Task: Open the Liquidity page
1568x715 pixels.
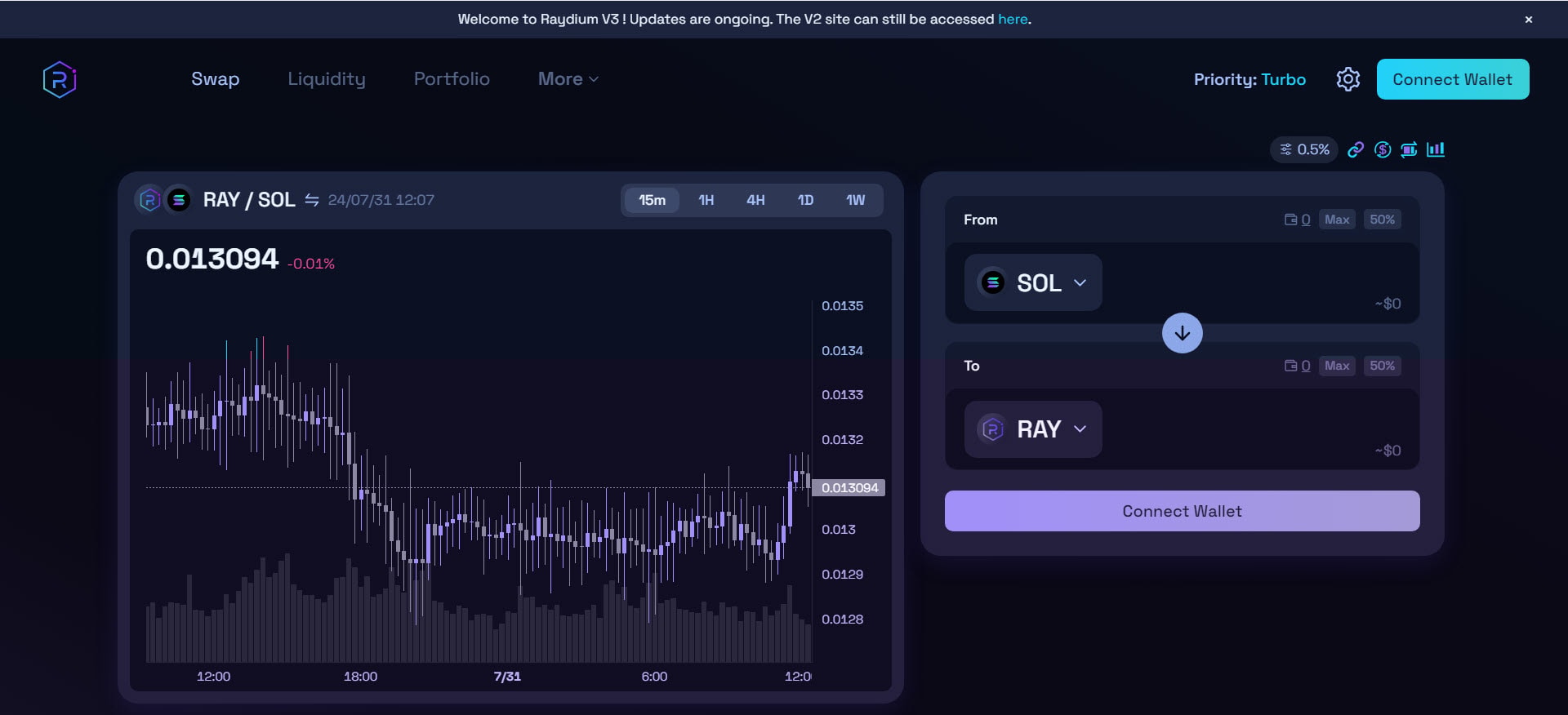Action: coord(327,79)
